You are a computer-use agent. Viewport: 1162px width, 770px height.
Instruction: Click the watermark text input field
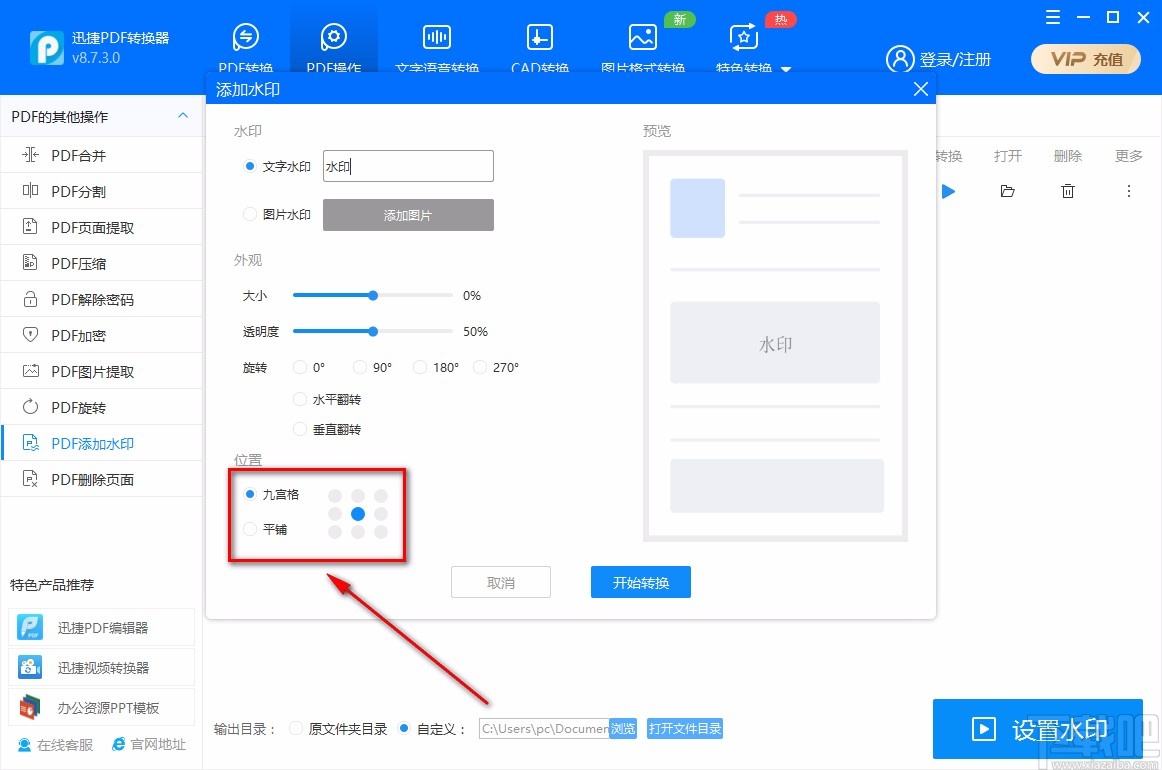pyautogui.click(x=408, y=166)
